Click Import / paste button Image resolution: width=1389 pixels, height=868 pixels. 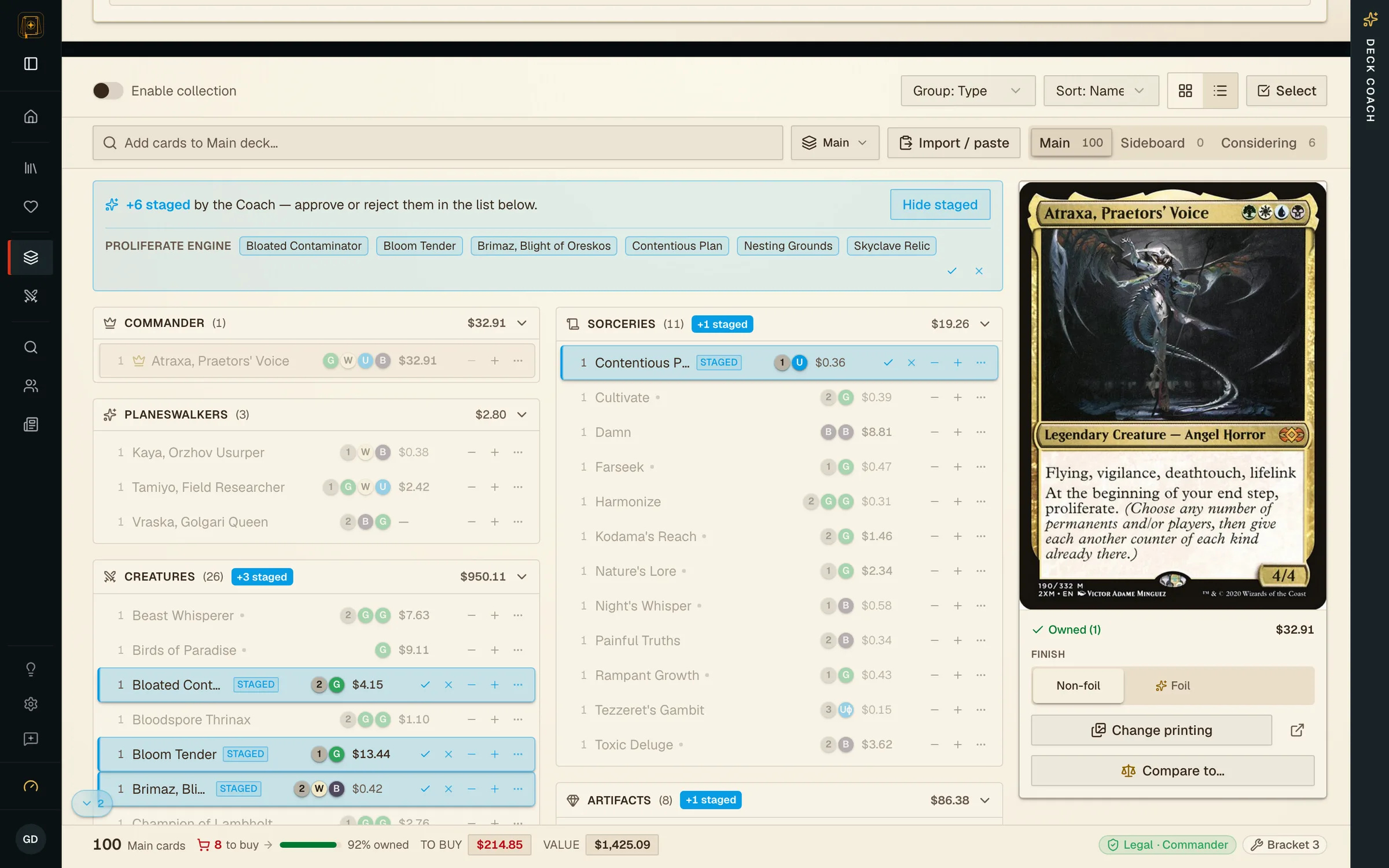(x=954, y=143)
